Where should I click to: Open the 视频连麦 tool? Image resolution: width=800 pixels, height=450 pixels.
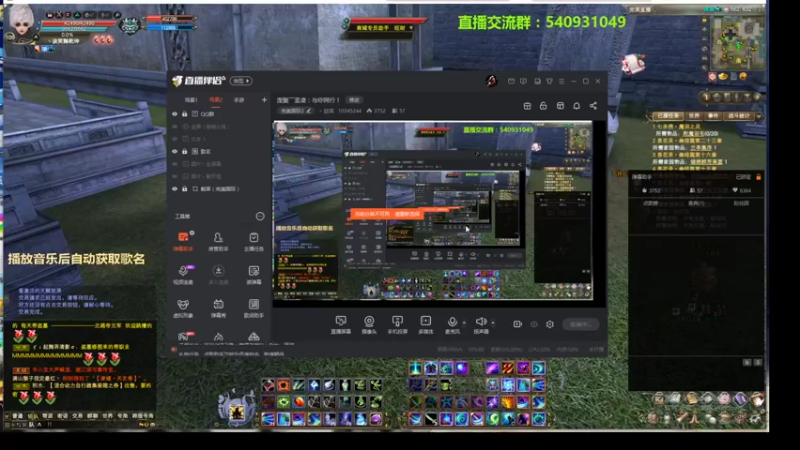(183, 274)
